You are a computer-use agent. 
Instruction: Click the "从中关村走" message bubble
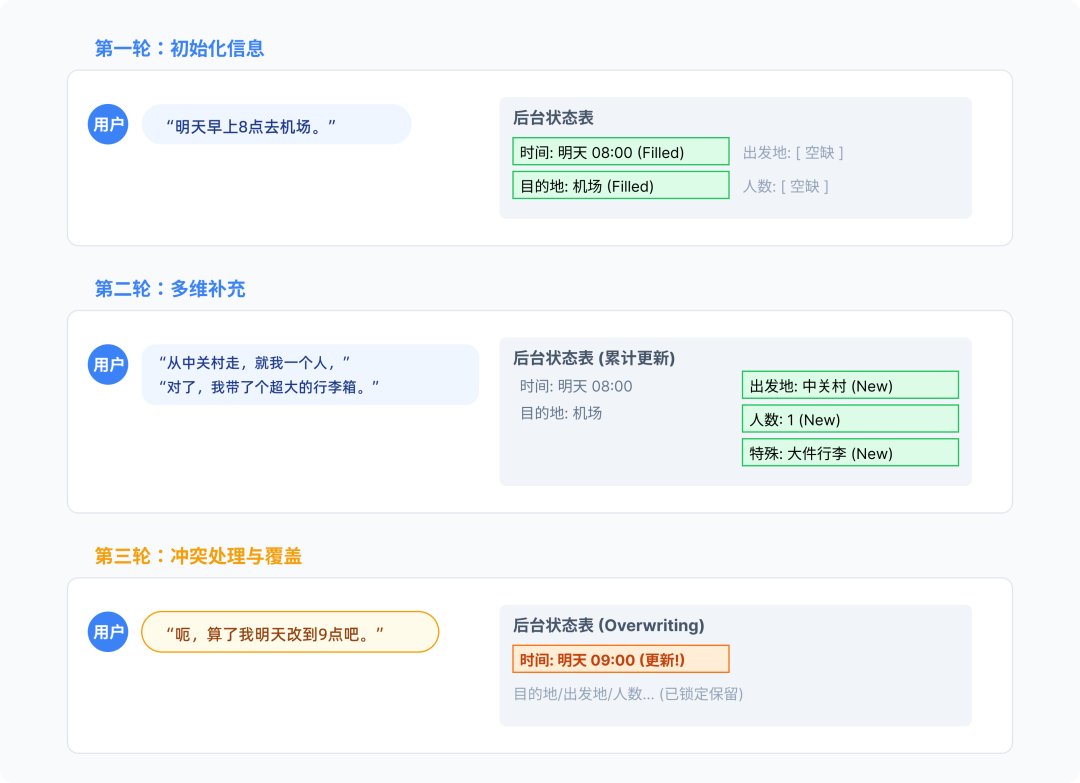(310, 374)
